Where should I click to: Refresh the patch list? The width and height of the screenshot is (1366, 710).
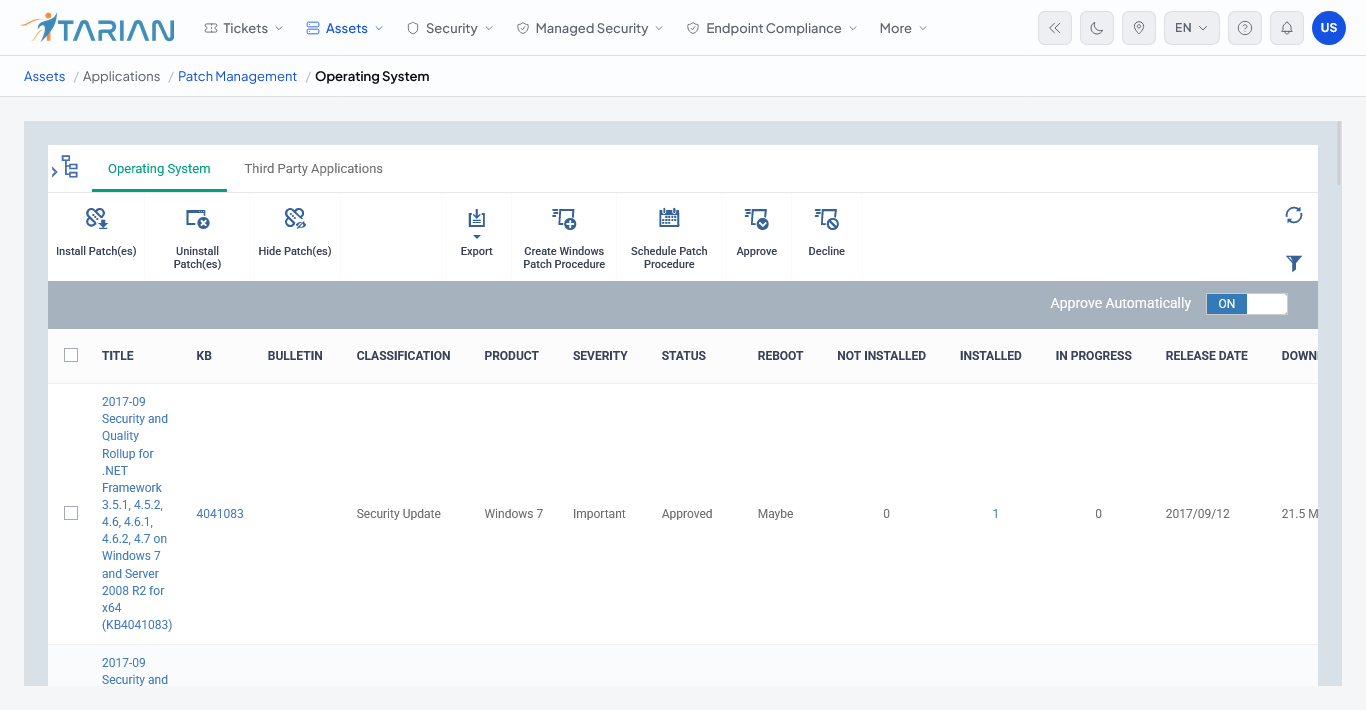tap(1294, 215)
